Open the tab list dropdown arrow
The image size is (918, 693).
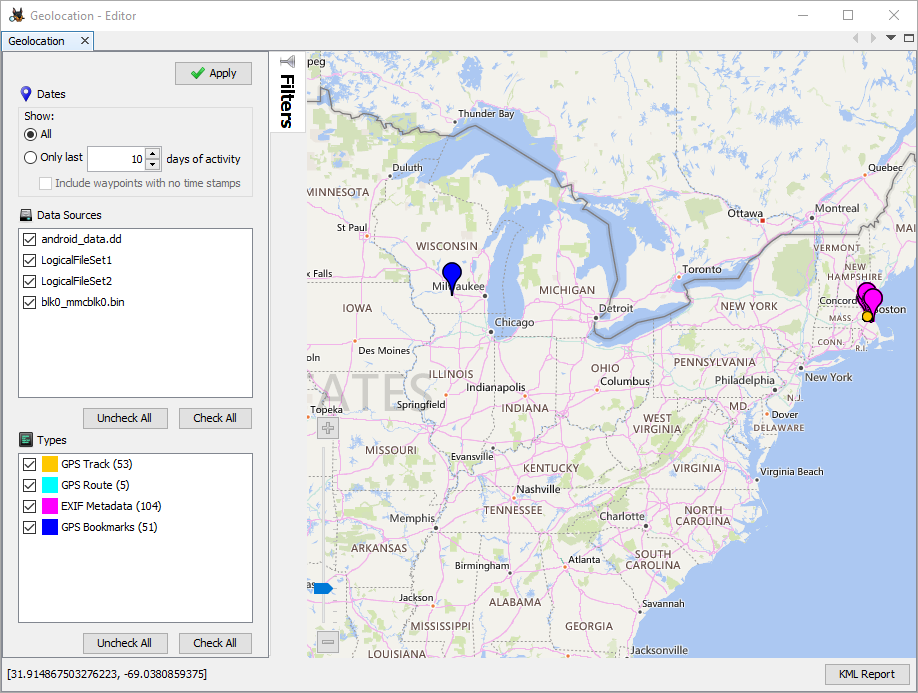coord(890,38)
